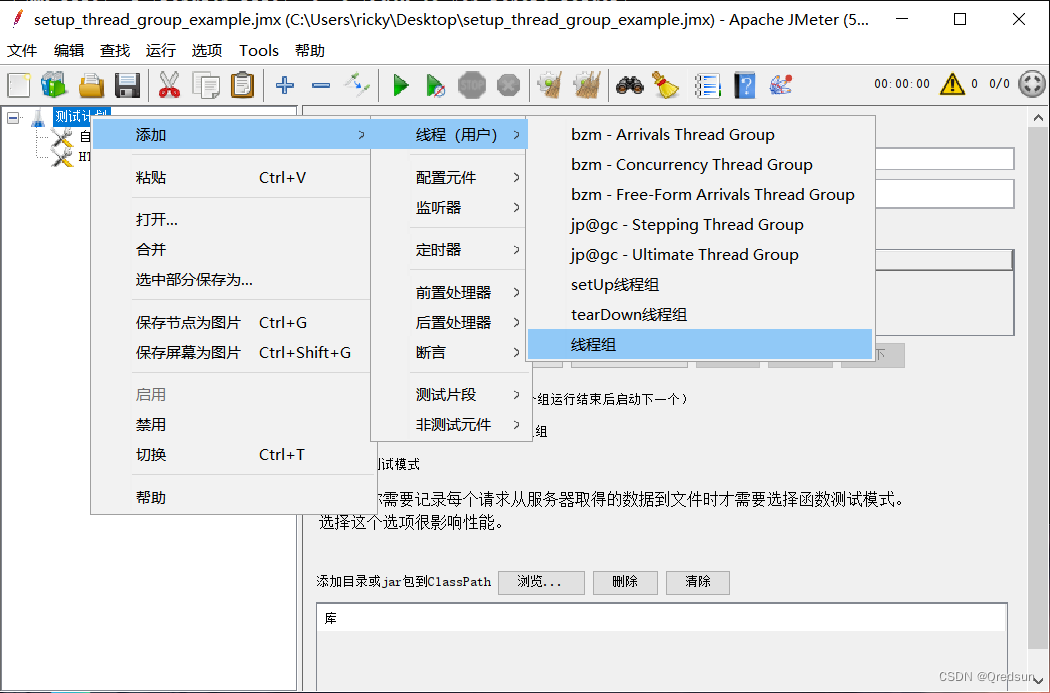Collapse the test plan tree node
Viewport: 1050px width, 693px height.
[13, 118]
